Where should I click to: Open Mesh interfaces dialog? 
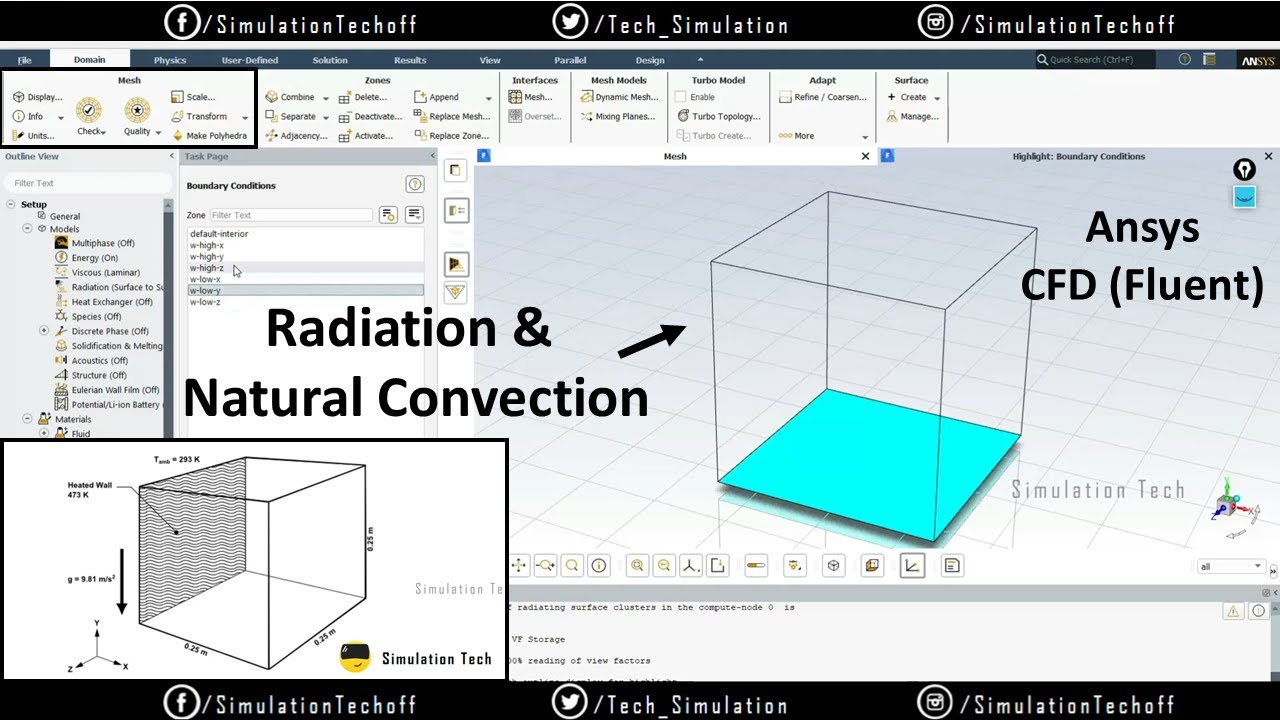click(x=531, y=97)
